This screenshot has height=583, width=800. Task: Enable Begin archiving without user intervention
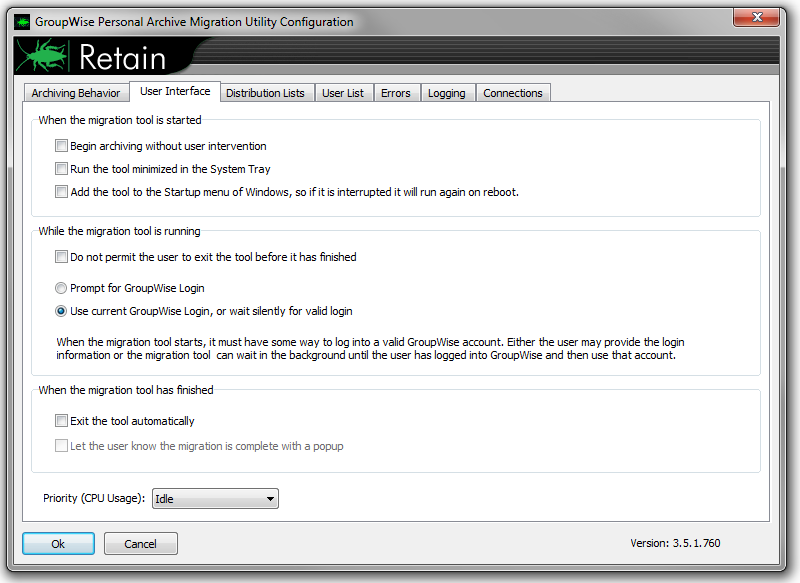coord(61,146)
